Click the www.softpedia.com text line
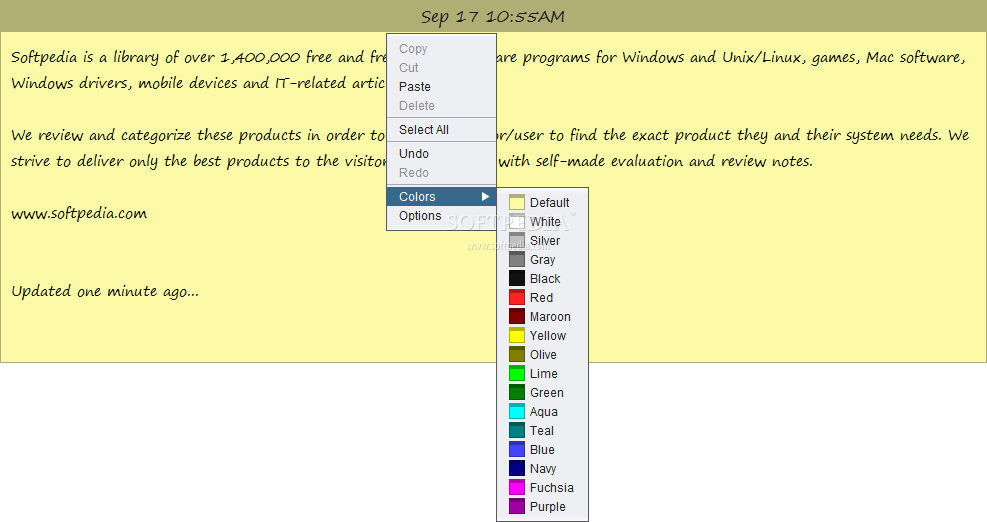This screenshot has height=522, width=987. [x=79, y=213]
